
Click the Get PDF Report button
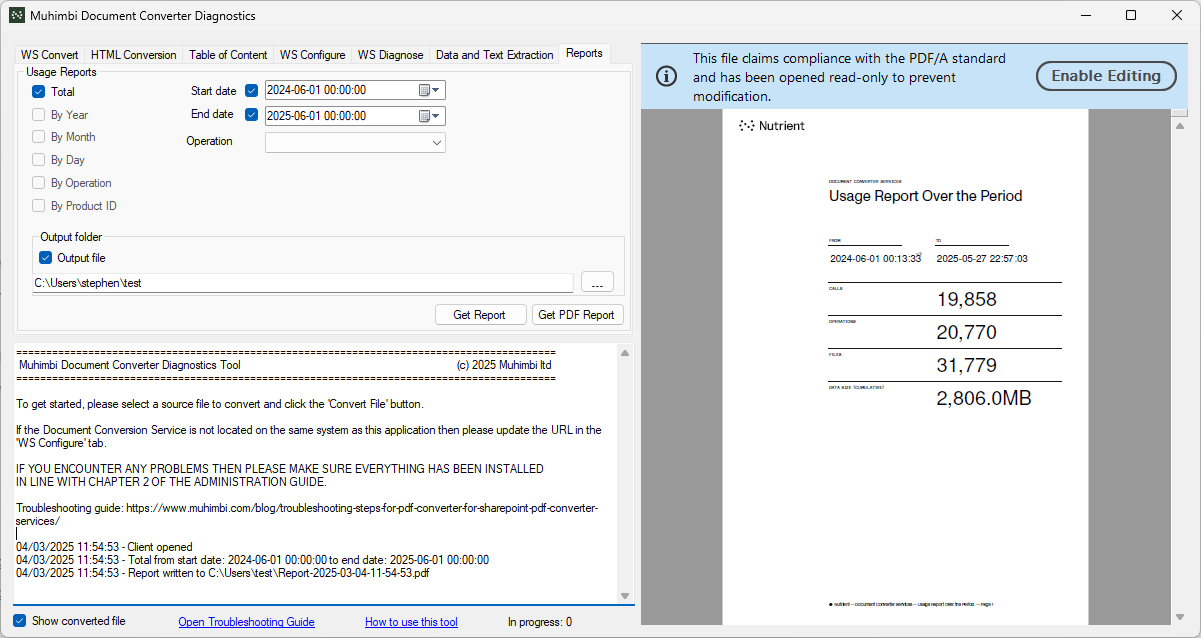click(576, 315)
